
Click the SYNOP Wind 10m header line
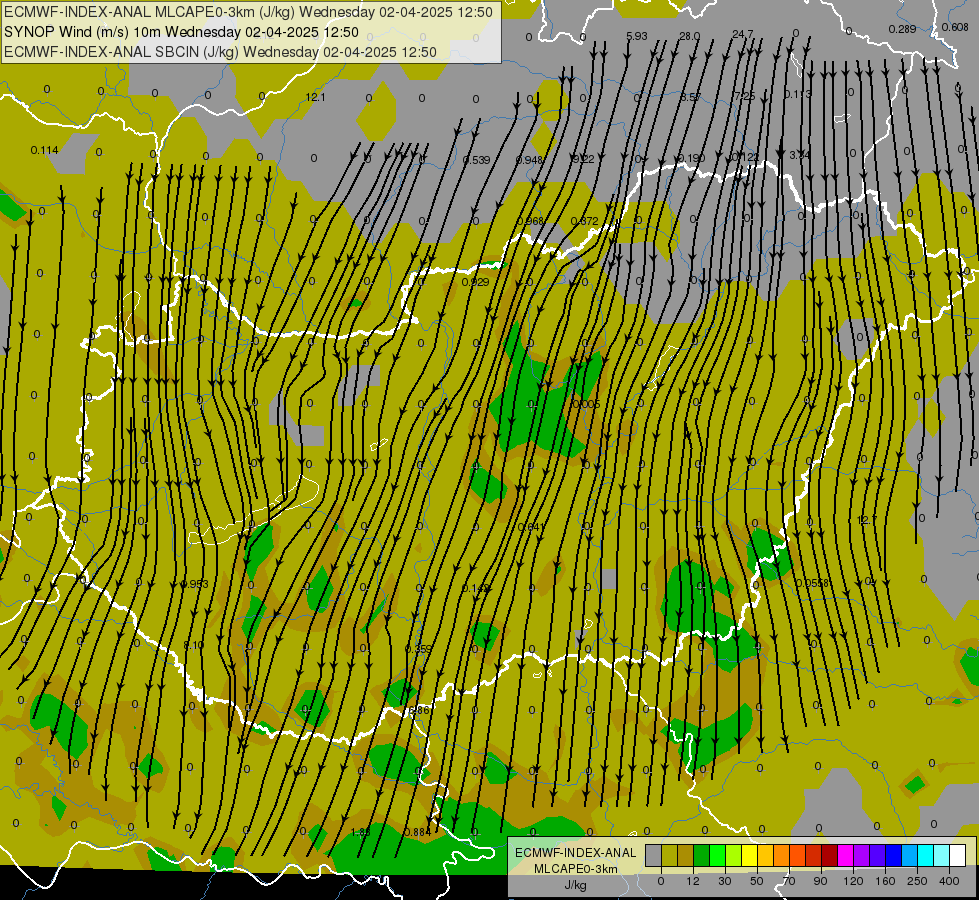(x=181, y=32)
